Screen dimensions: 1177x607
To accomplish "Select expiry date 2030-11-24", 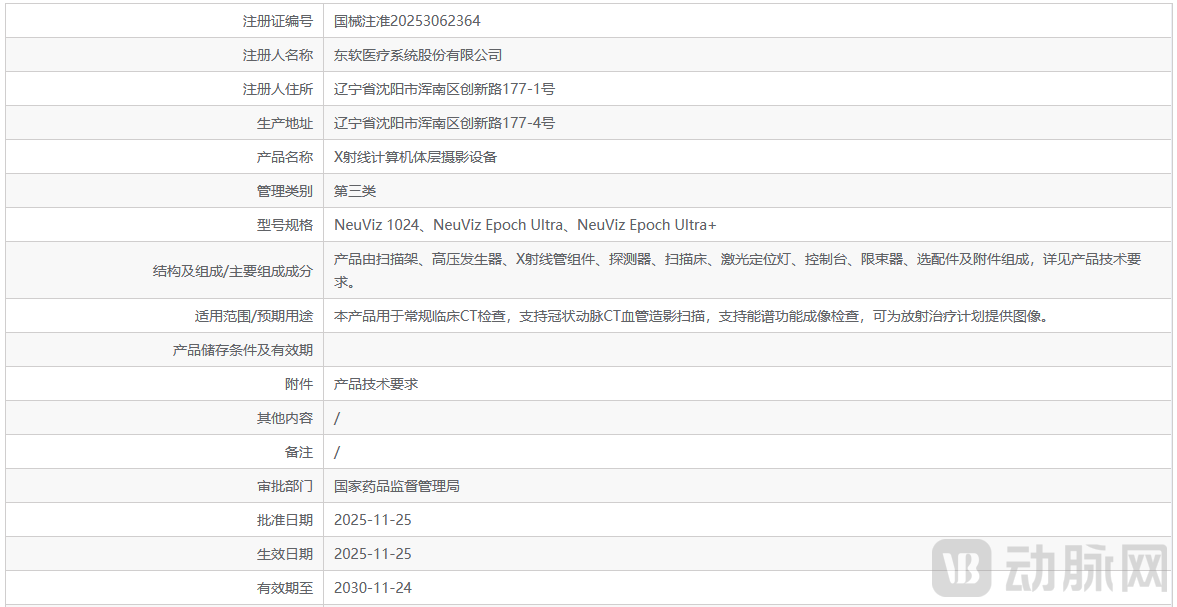I will point(374,587).
